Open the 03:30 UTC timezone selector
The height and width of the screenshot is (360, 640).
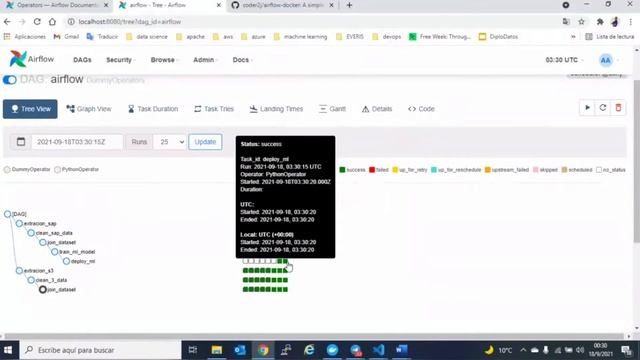tap(564, 60)
